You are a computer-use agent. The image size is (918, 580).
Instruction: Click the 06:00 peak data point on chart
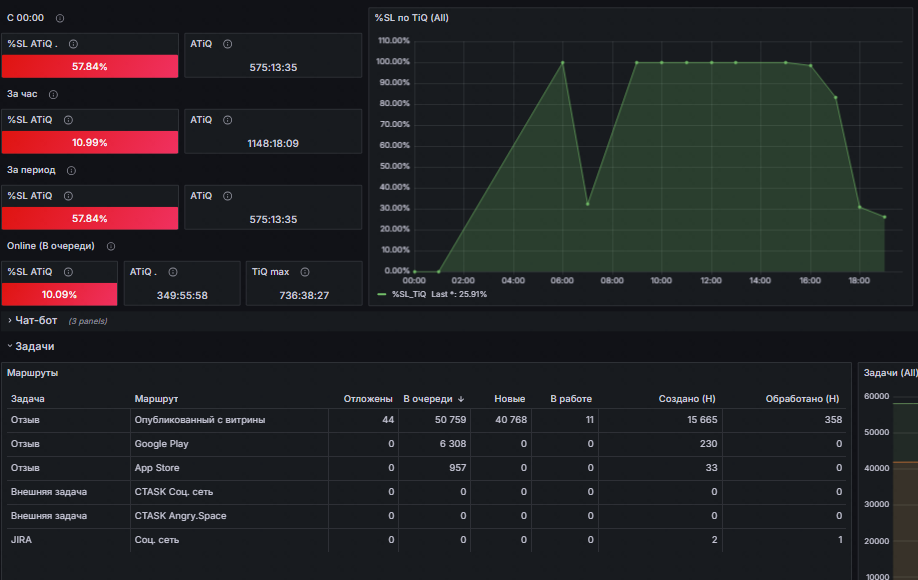click(x=563, y=63)
